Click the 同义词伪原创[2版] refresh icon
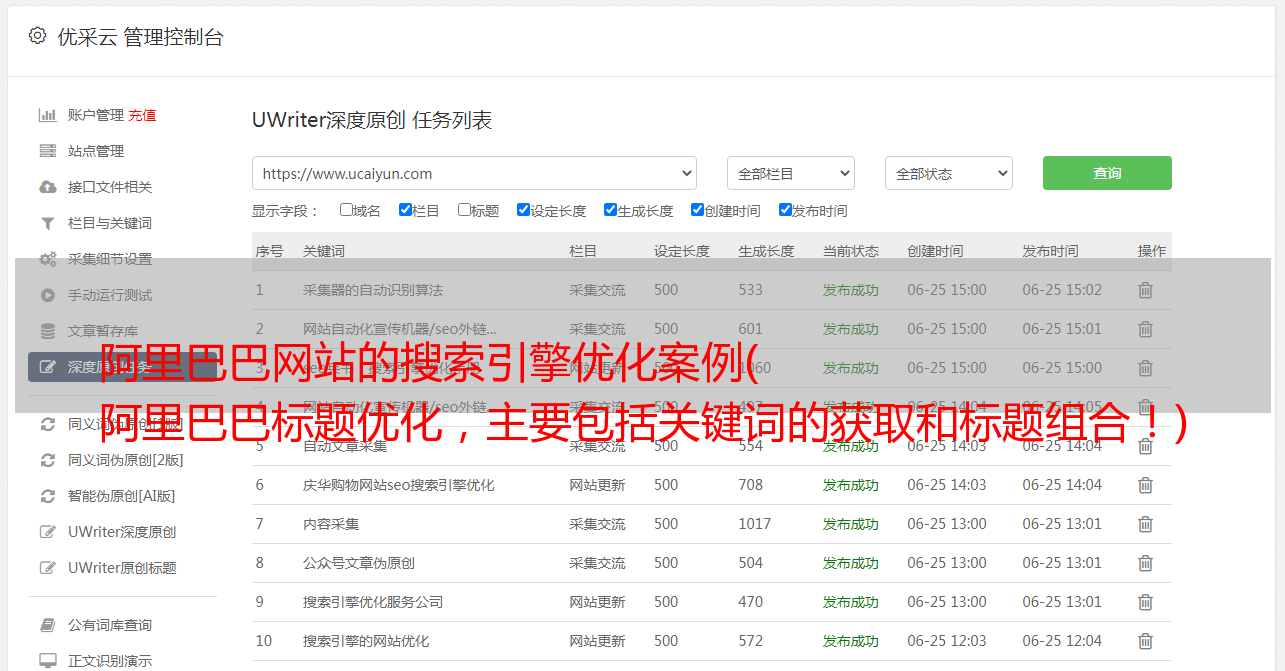Viewport: 1285px width, 671px height. point(47,460)
